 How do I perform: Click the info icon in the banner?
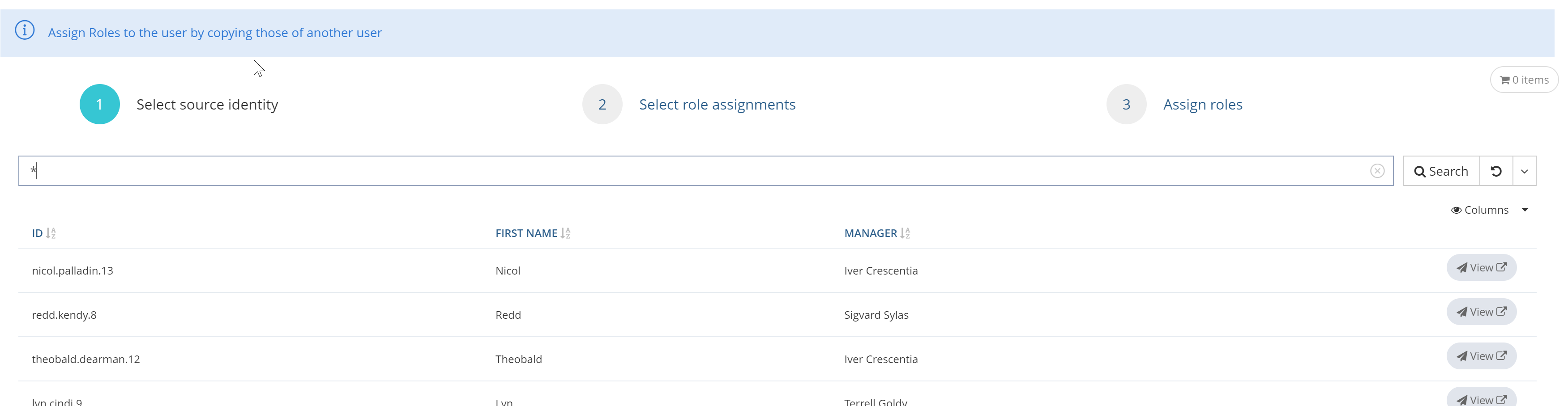(x=25, y=30)
